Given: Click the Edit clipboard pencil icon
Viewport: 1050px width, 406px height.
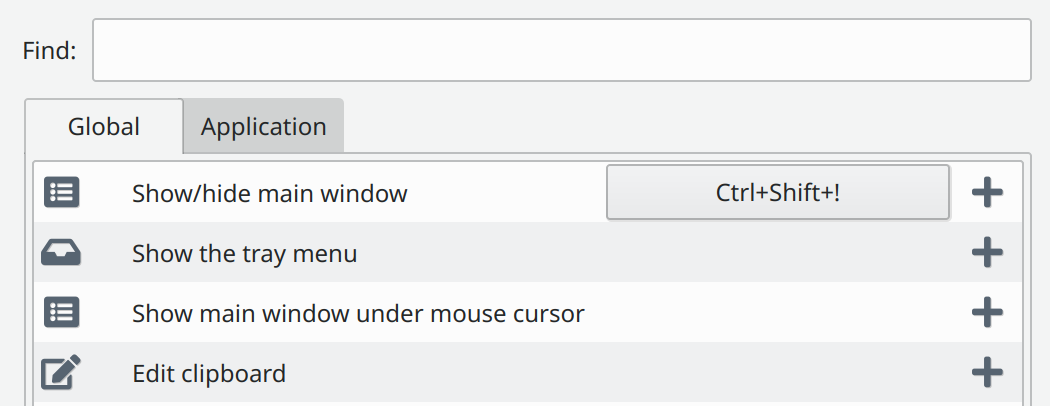Looking at the screenshot, I should click(x=61, y=373).
